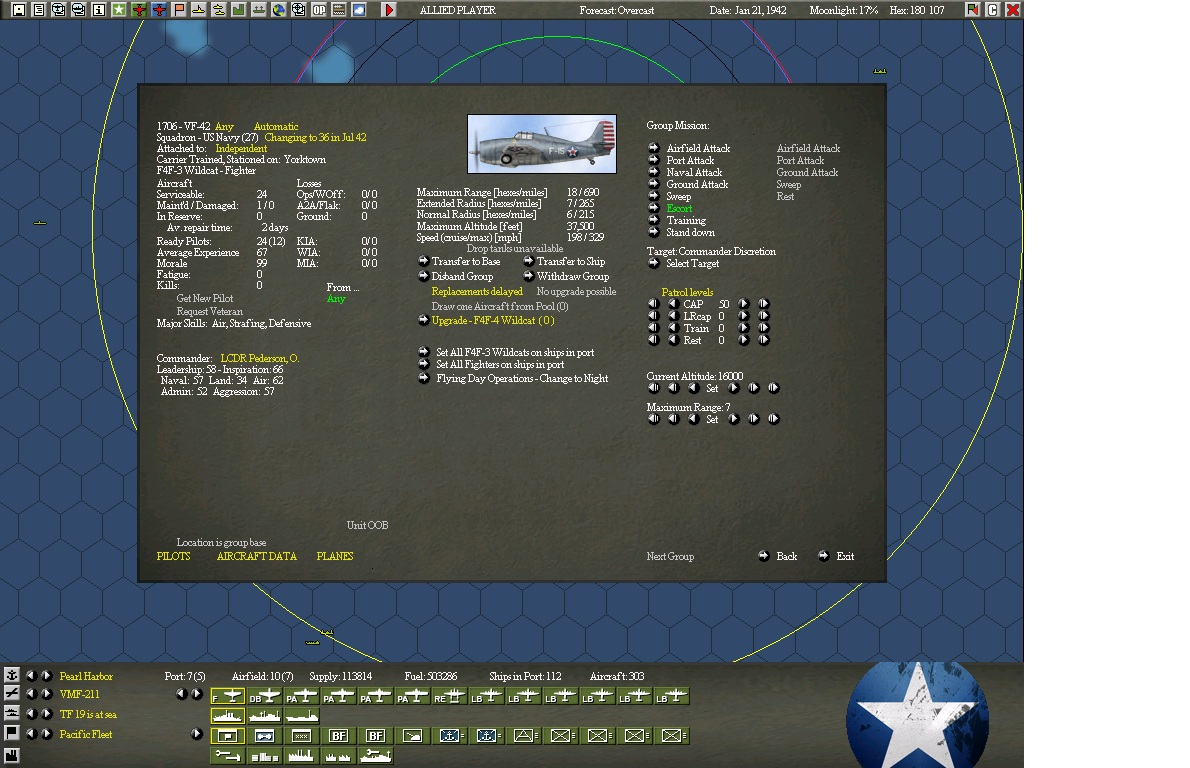Increase Train patrol level by small step
The width and height of the screenshot is (1190, 768).
(x=744, y=328)
